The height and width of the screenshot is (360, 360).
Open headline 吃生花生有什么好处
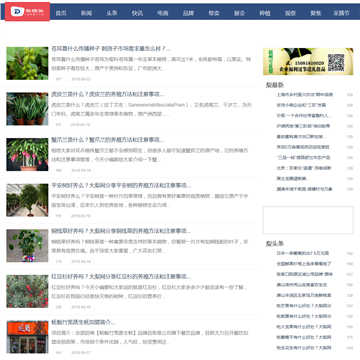304,348
